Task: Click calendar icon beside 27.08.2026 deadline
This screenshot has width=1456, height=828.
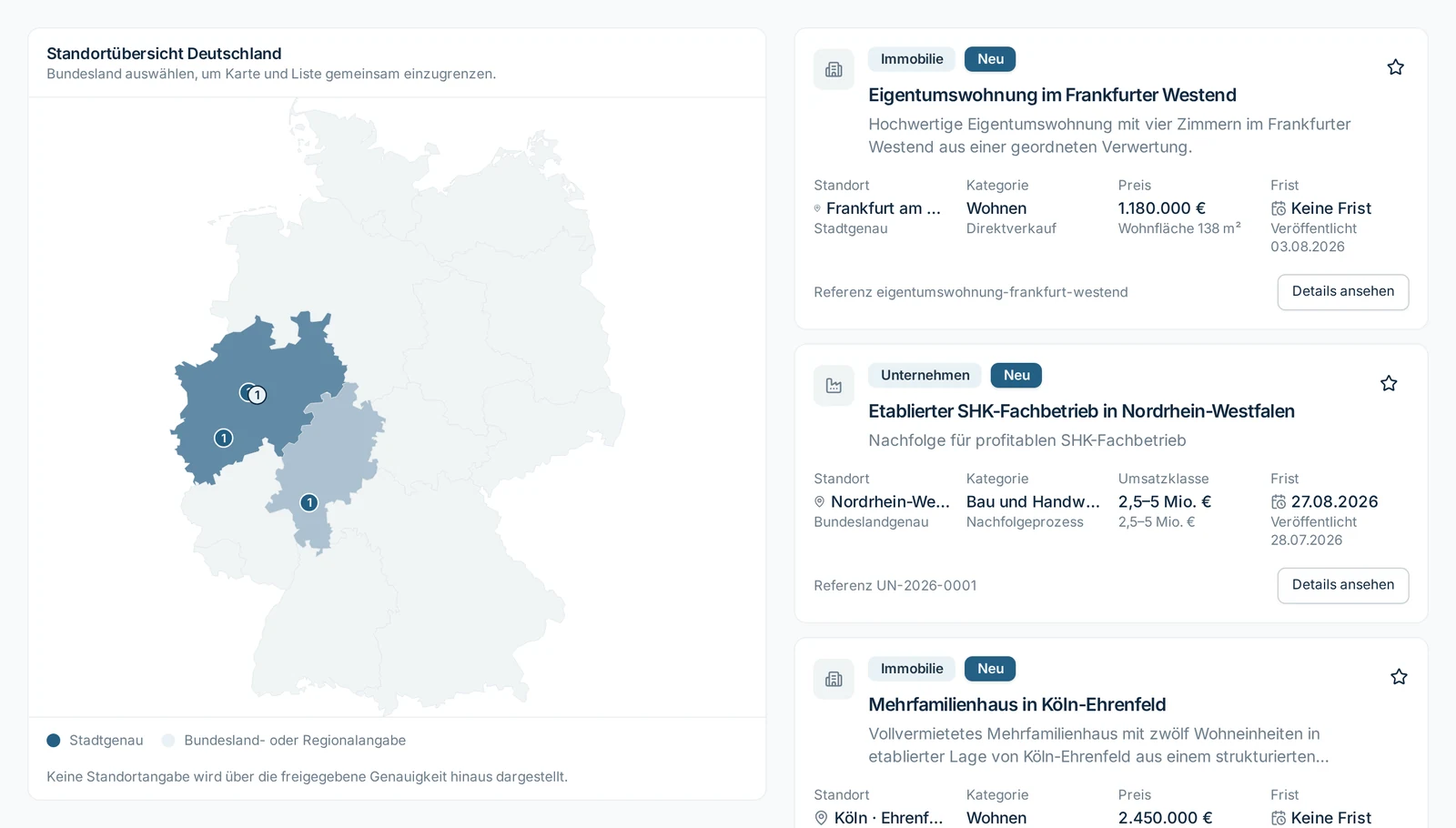Action: coord(1279,501)
